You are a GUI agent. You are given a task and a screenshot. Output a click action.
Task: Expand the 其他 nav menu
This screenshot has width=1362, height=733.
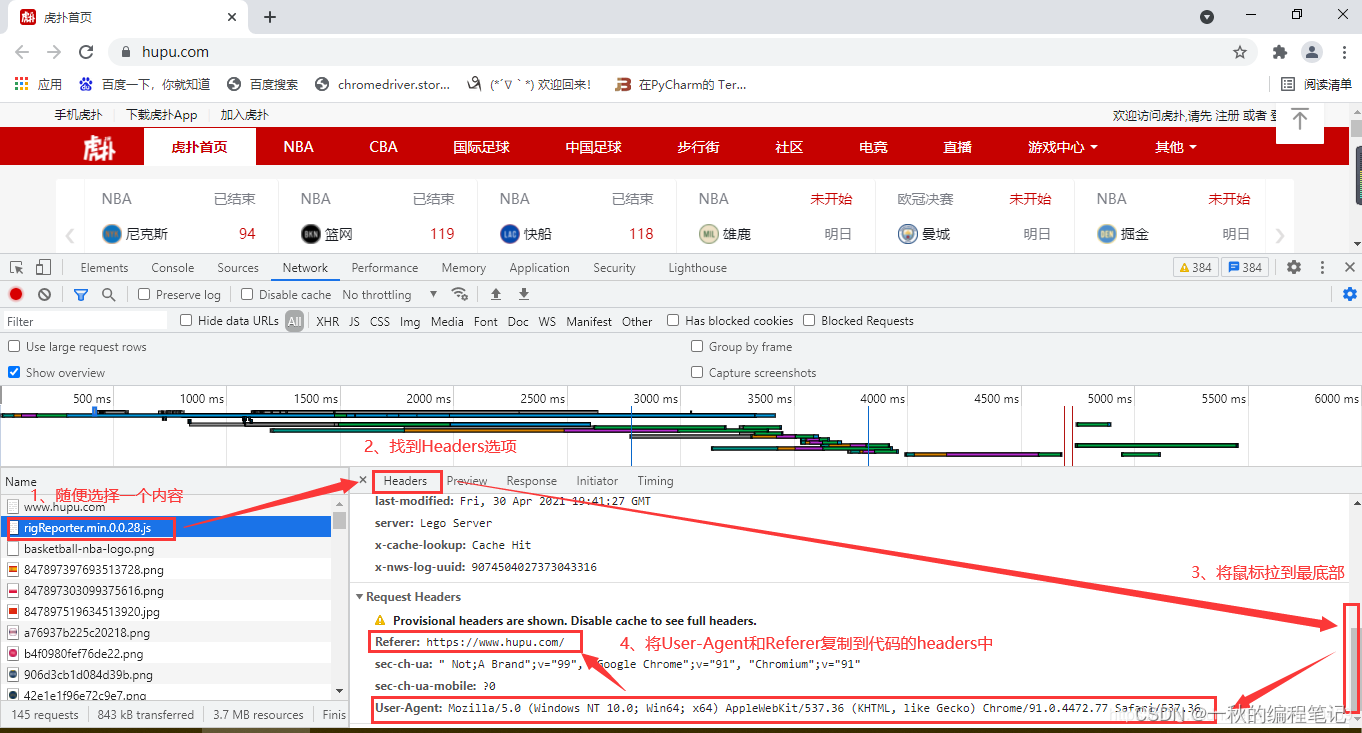click(x=1177, y=147)
